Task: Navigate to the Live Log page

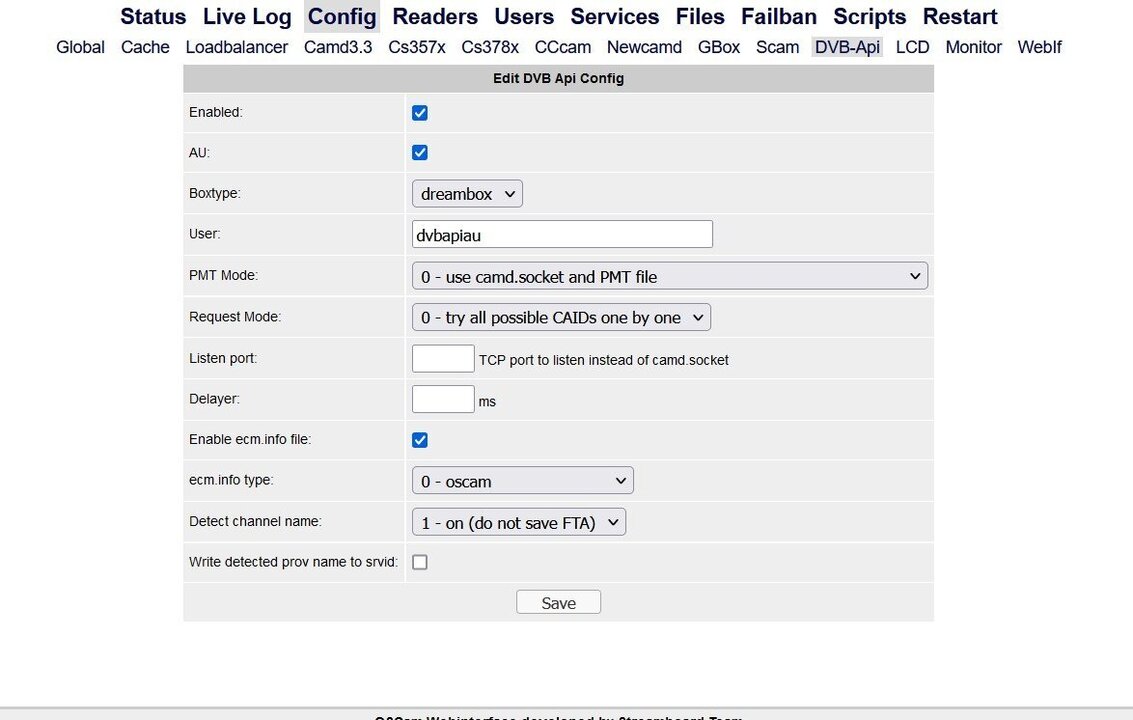Action: coord(246,16)
